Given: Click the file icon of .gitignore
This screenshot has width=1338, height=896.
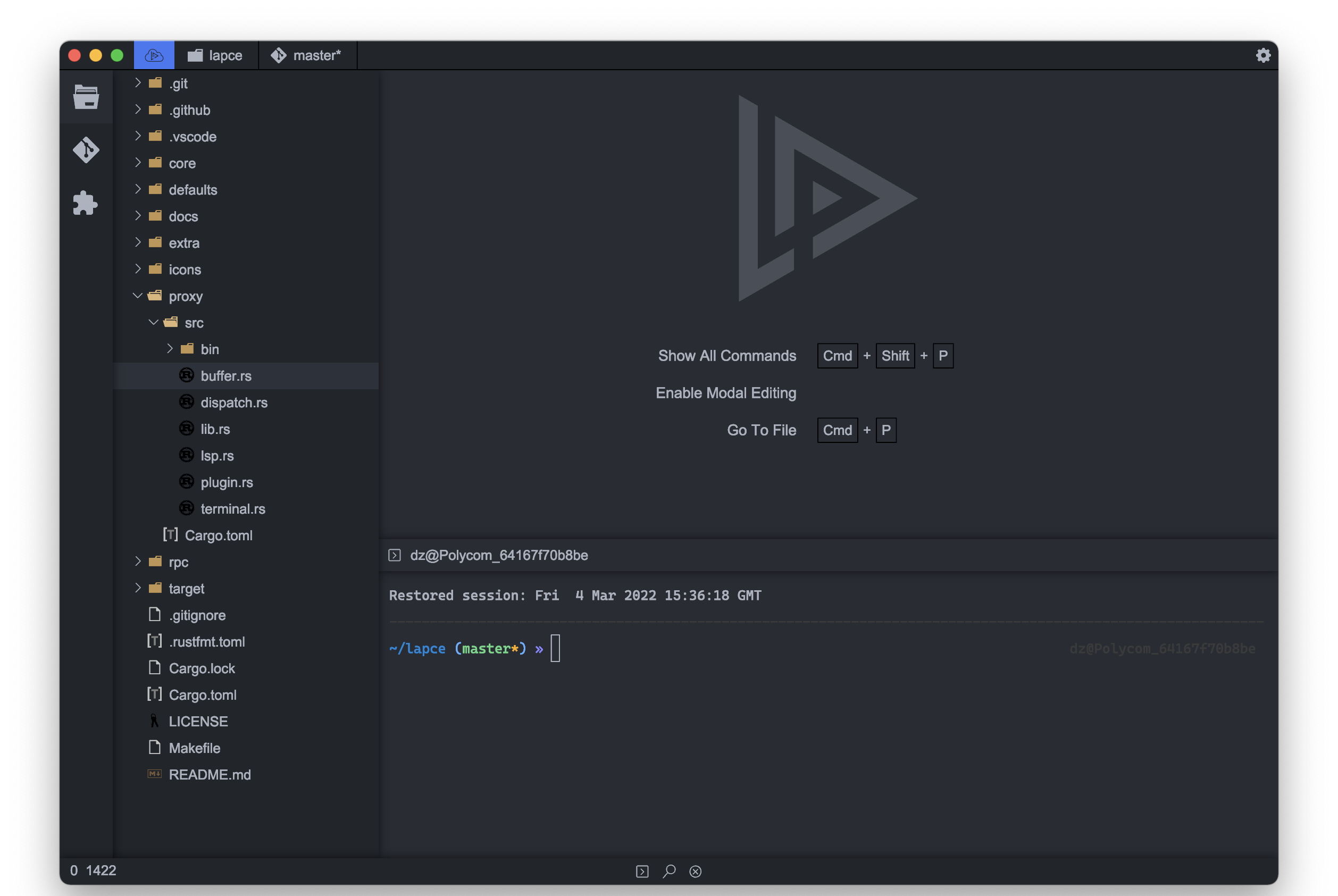Looking at the screenshot, I should click(154, 614).
